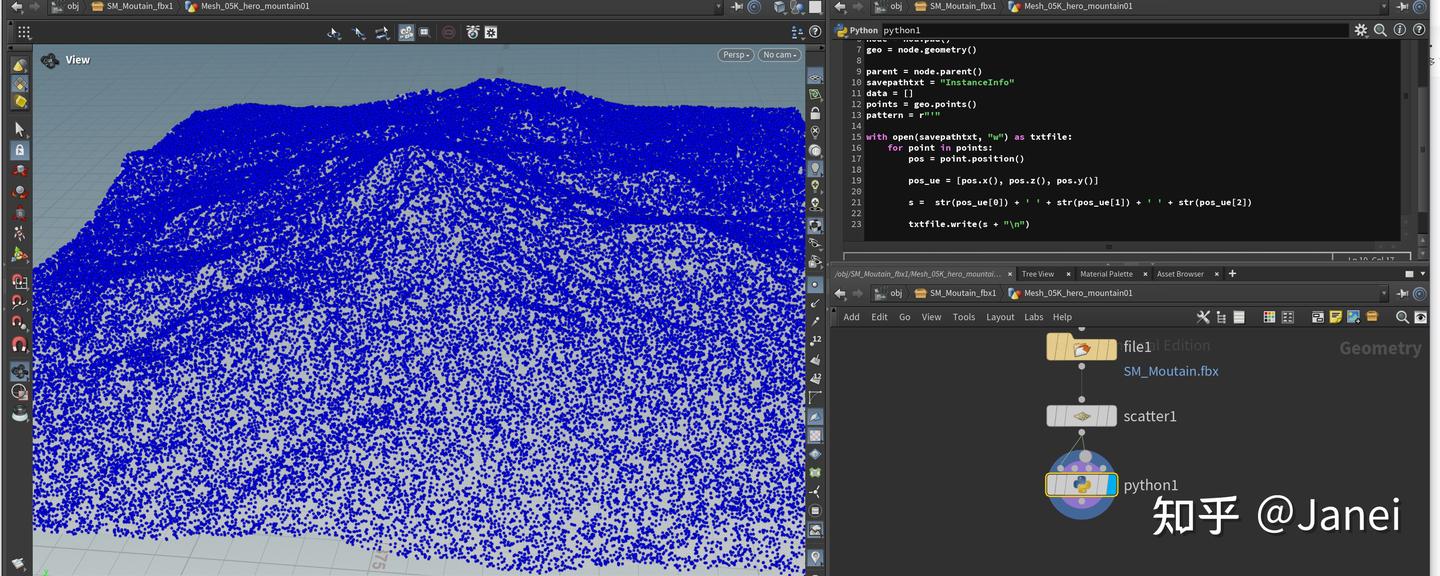Image resolution: width=1440 pixels, height=576 pixels.
Task: Select the scatter1 node
Action: (1081, 415)
